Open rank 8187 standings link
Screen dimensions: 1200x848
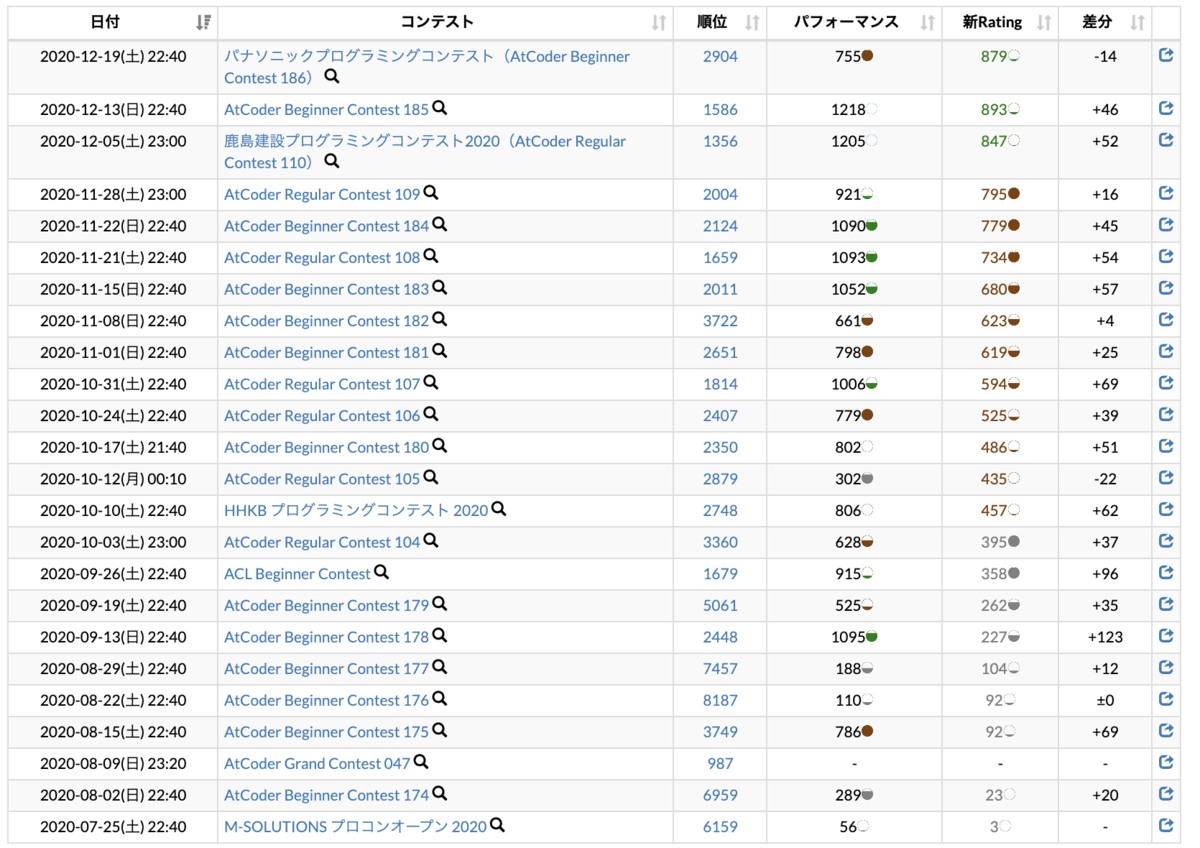720,701
